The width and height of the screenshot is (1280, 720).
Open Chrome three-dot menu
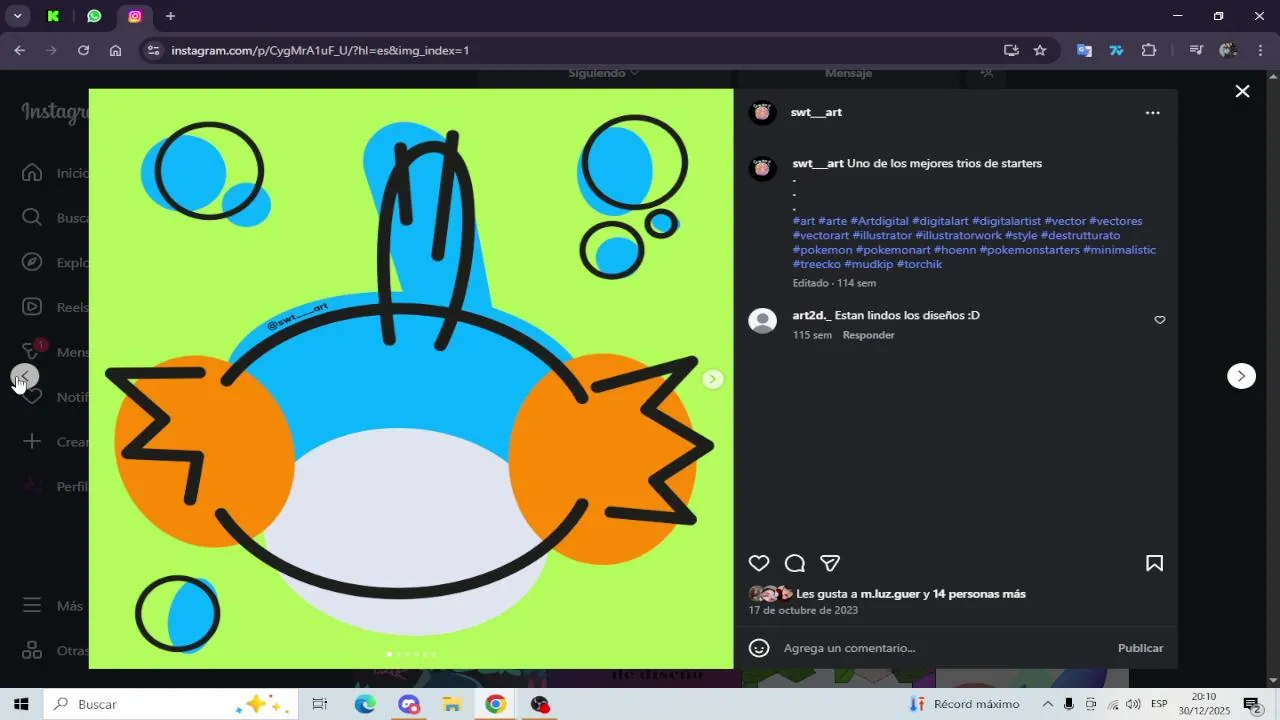pos(1260,50)
